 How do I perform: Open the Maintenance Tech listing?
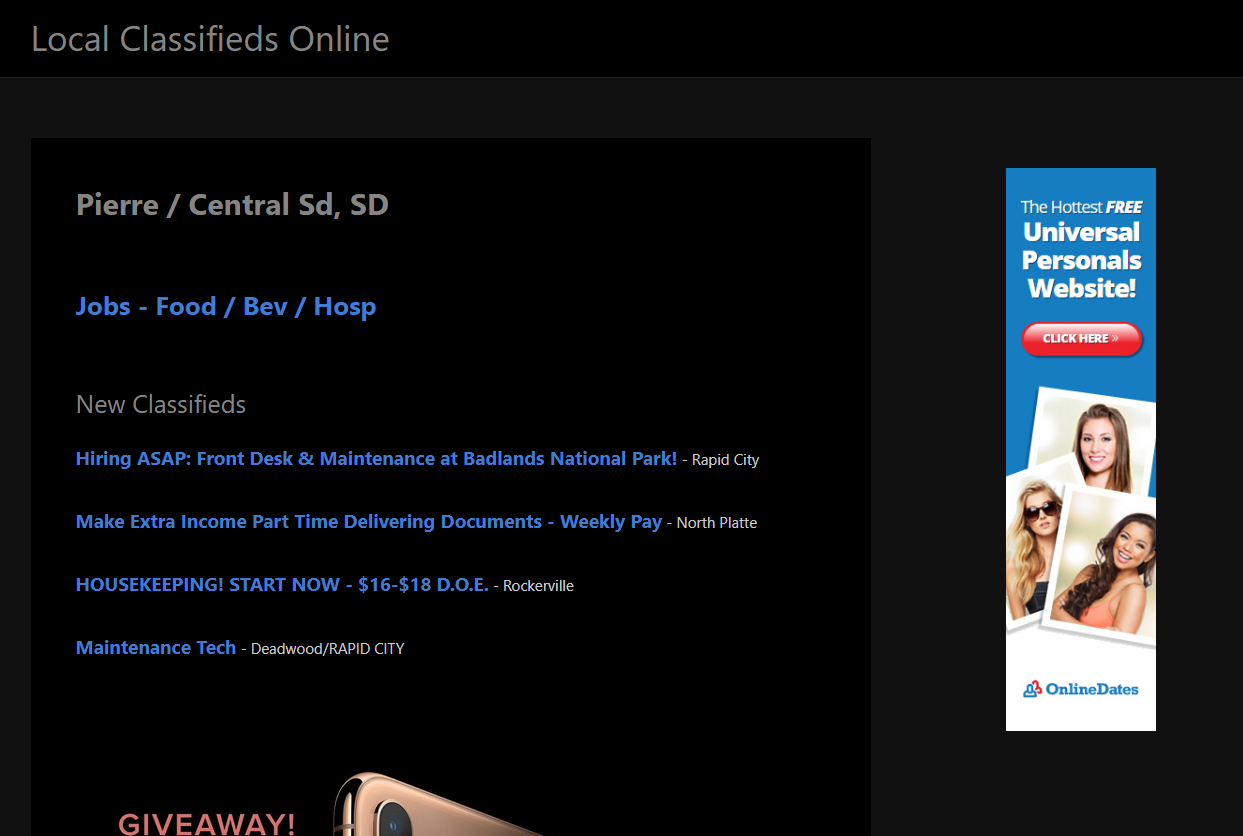156,648
